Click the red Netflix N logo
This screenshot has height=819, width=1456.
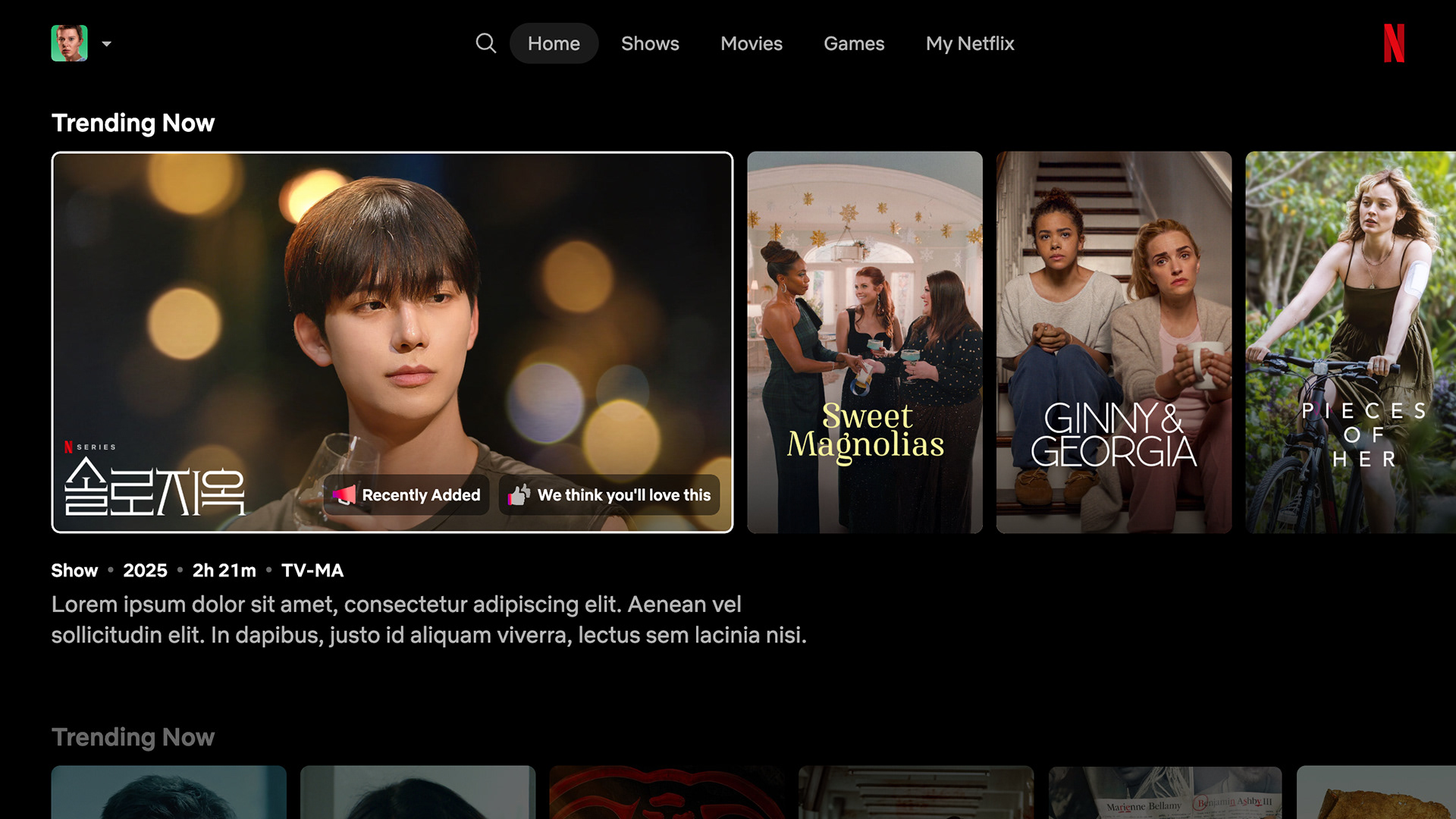(x=1393, y=43)
